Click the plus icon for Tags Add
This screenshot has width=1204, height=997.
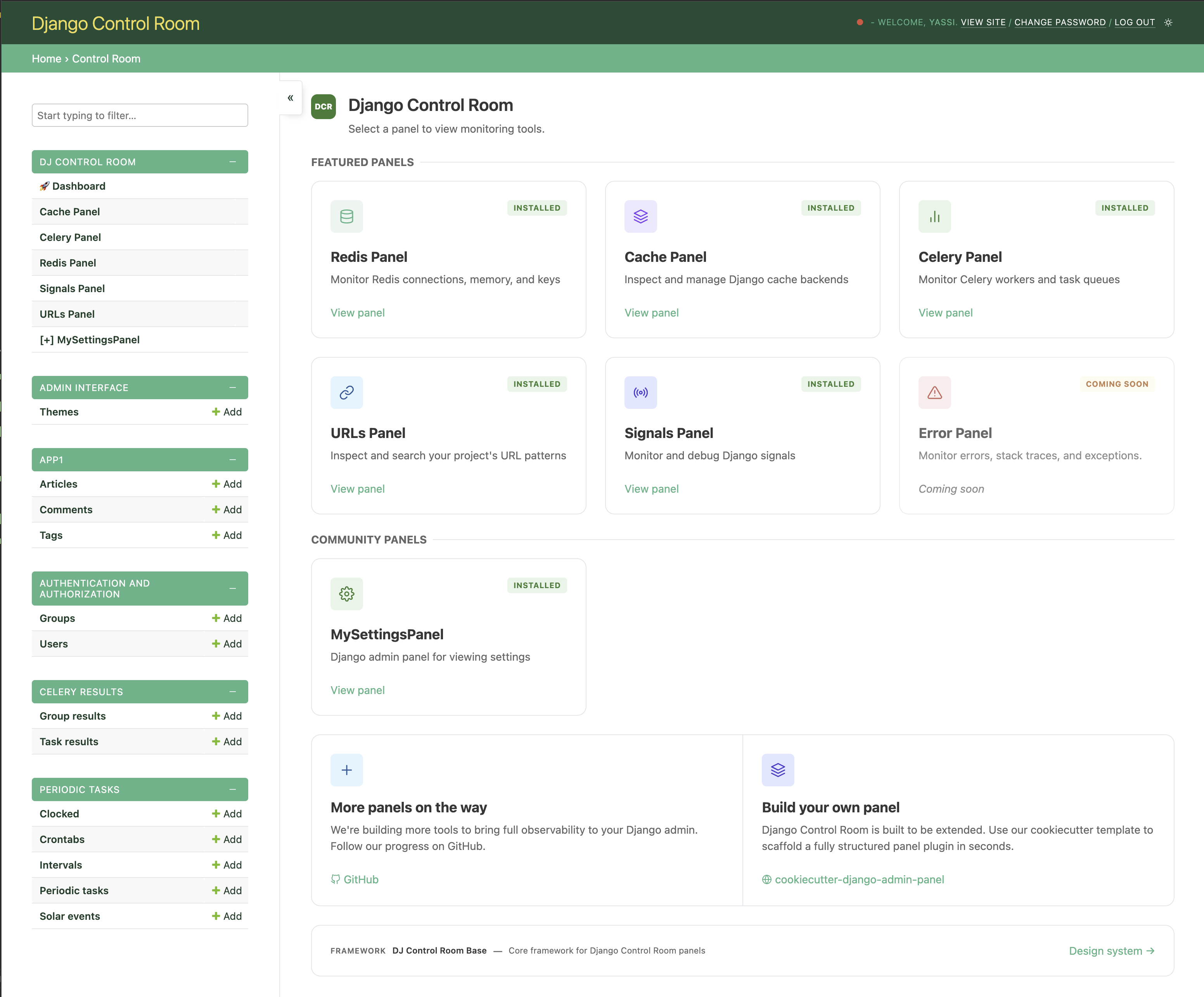[216, 535]
